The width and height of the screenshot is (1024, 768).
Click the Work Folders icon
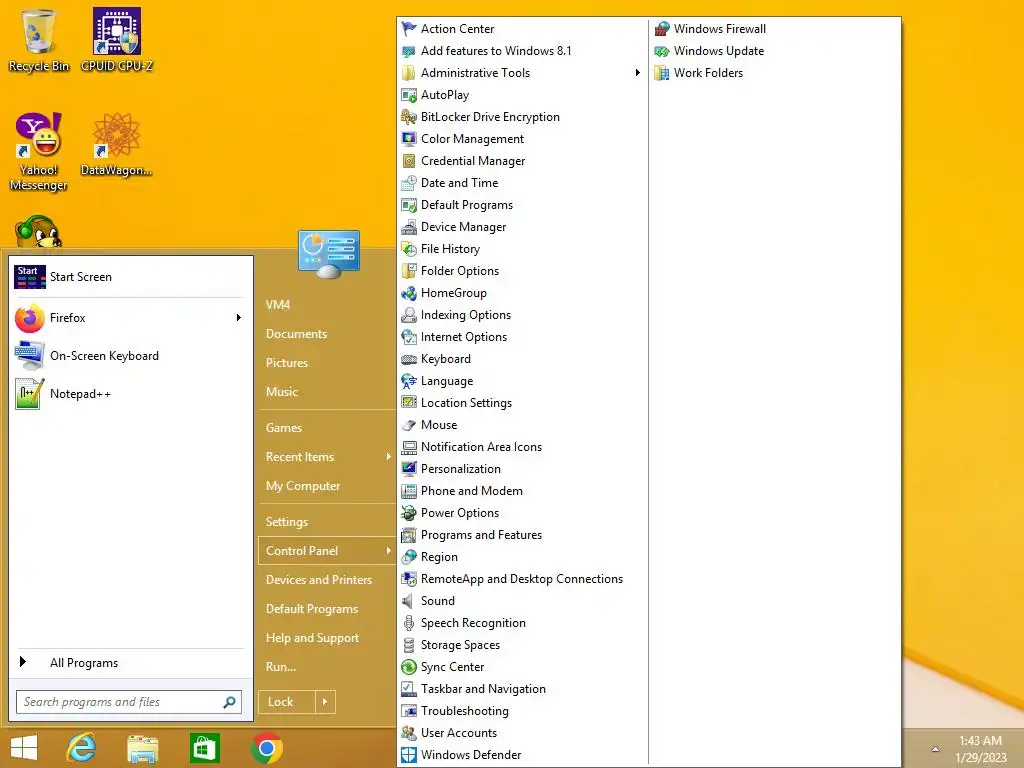click(x=662, y=73)
